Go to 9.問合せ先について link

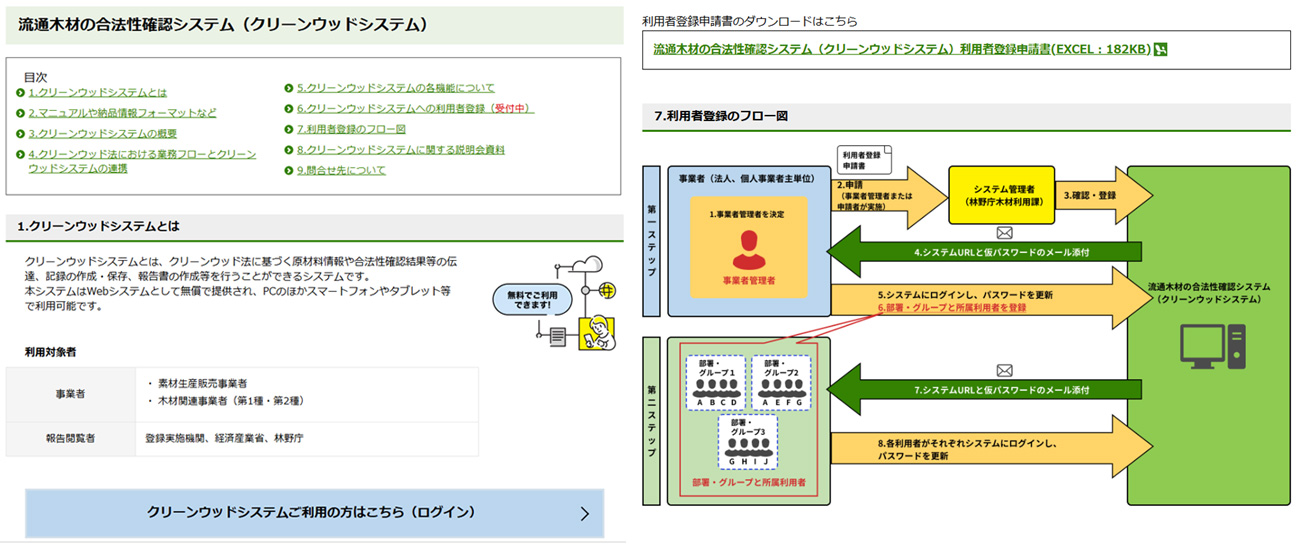coord(341,170)
